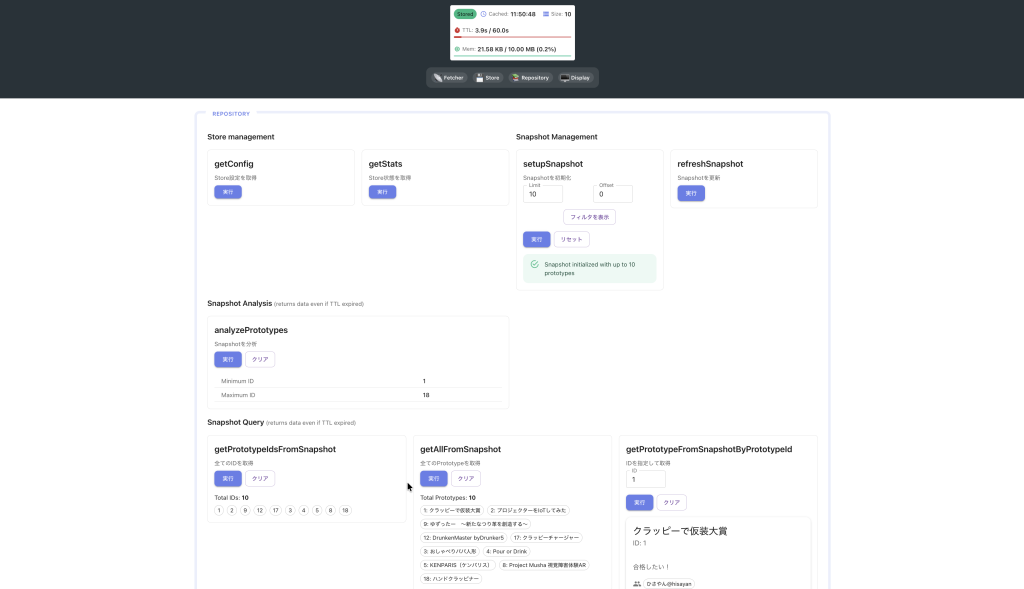Click the green Stored status badge

[x=465, y=14]
